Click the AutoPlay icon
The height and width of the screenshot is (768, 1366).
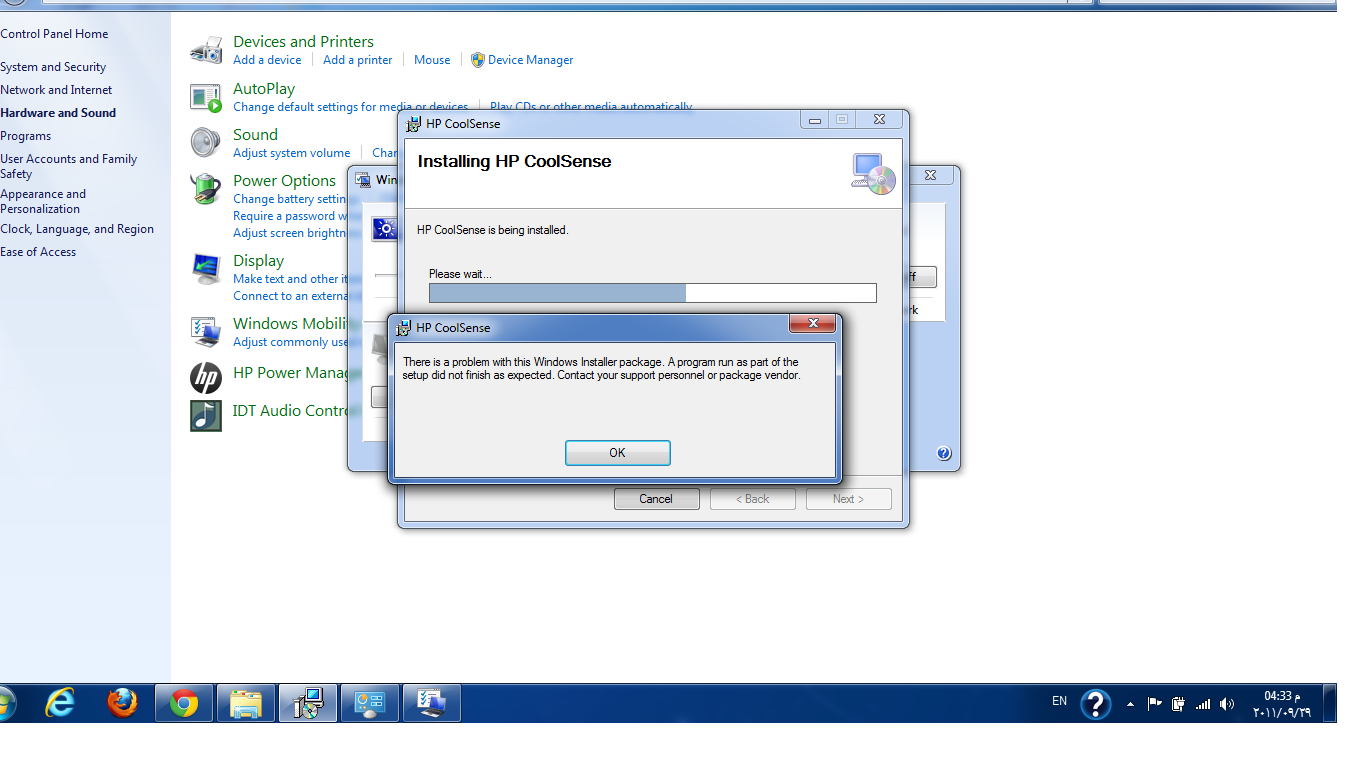(206, 97)
